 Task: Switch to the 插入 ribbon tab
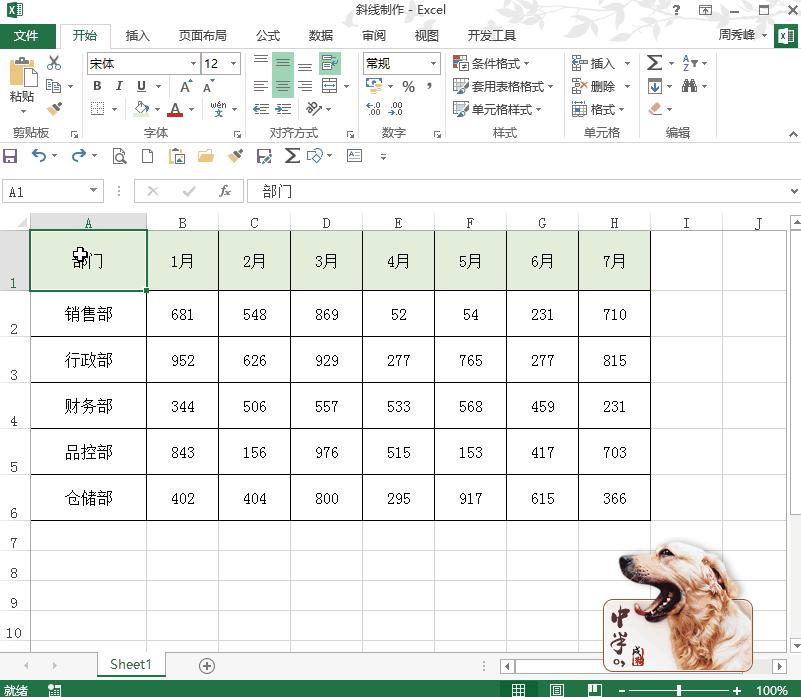tap(137, 35)
